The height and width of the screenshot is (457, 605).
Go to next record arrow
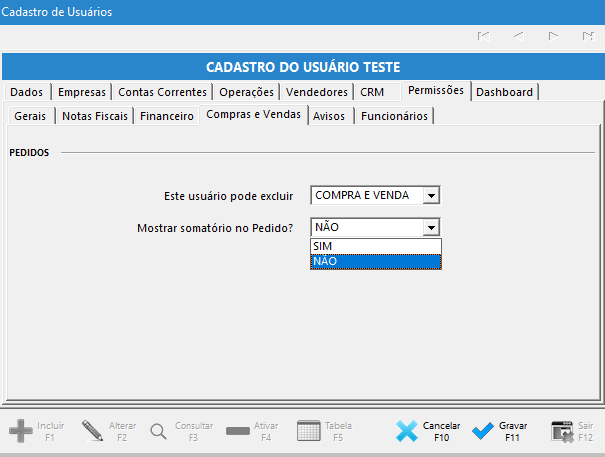[x=553, y=36]
